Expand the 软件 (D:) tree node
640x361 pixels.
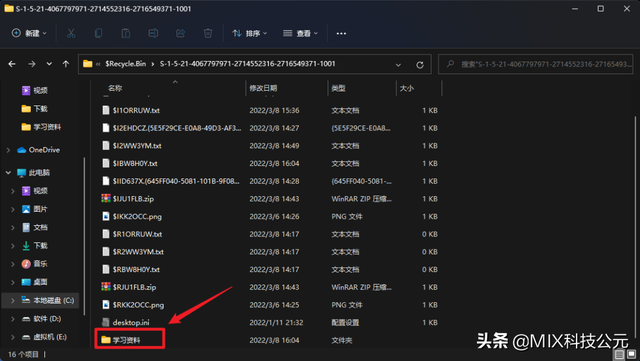pos(13,319)
